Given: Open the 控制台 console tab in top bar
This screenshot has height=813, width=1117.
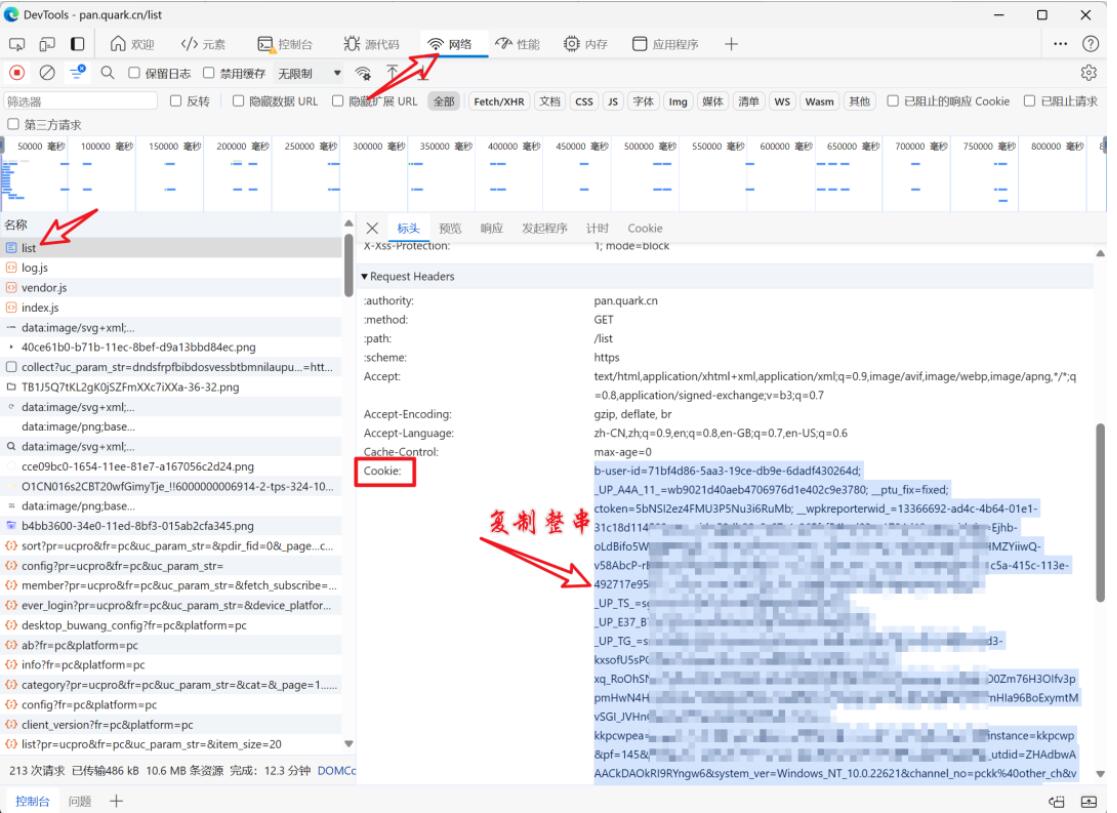Looking at the screenshot, I should [x=285, y=44].
